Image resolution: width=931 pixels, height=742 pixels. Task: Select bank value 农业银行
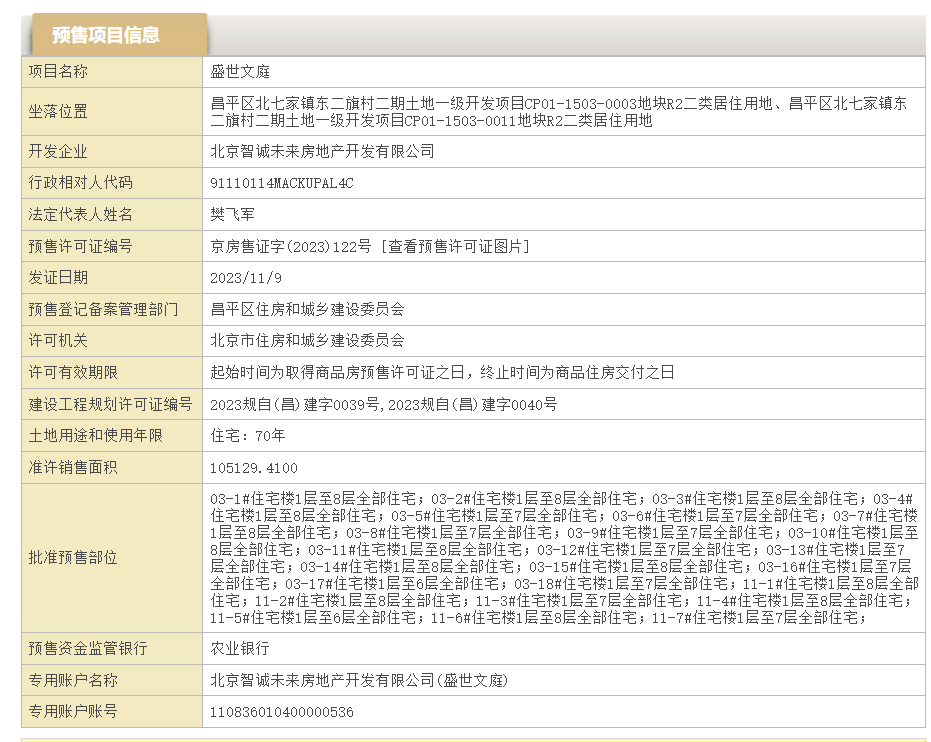pyautogui.click(x=240, y=648)
